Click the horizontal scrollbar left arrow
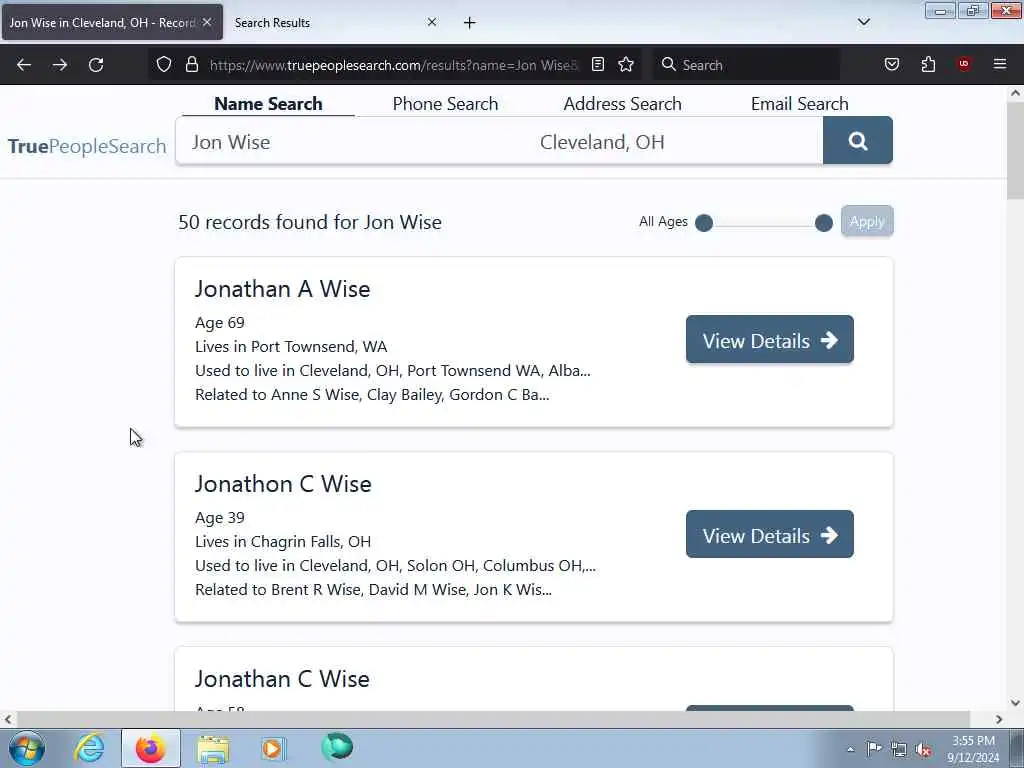Viewport: 1024px width, 768px height. (x=8, y=720)
